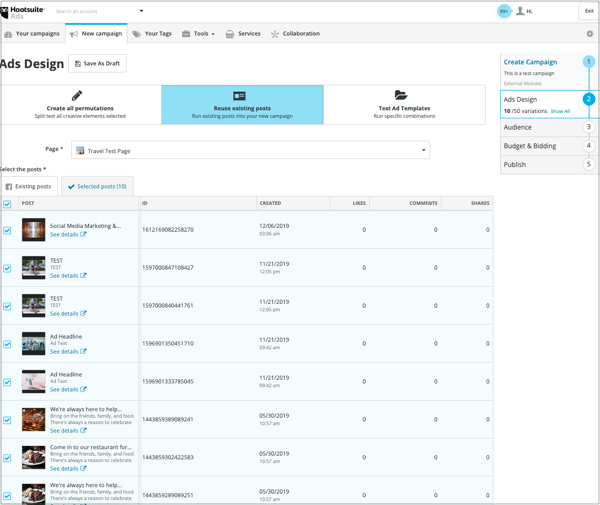Click step 5 circle for Publish

(589, 164)
